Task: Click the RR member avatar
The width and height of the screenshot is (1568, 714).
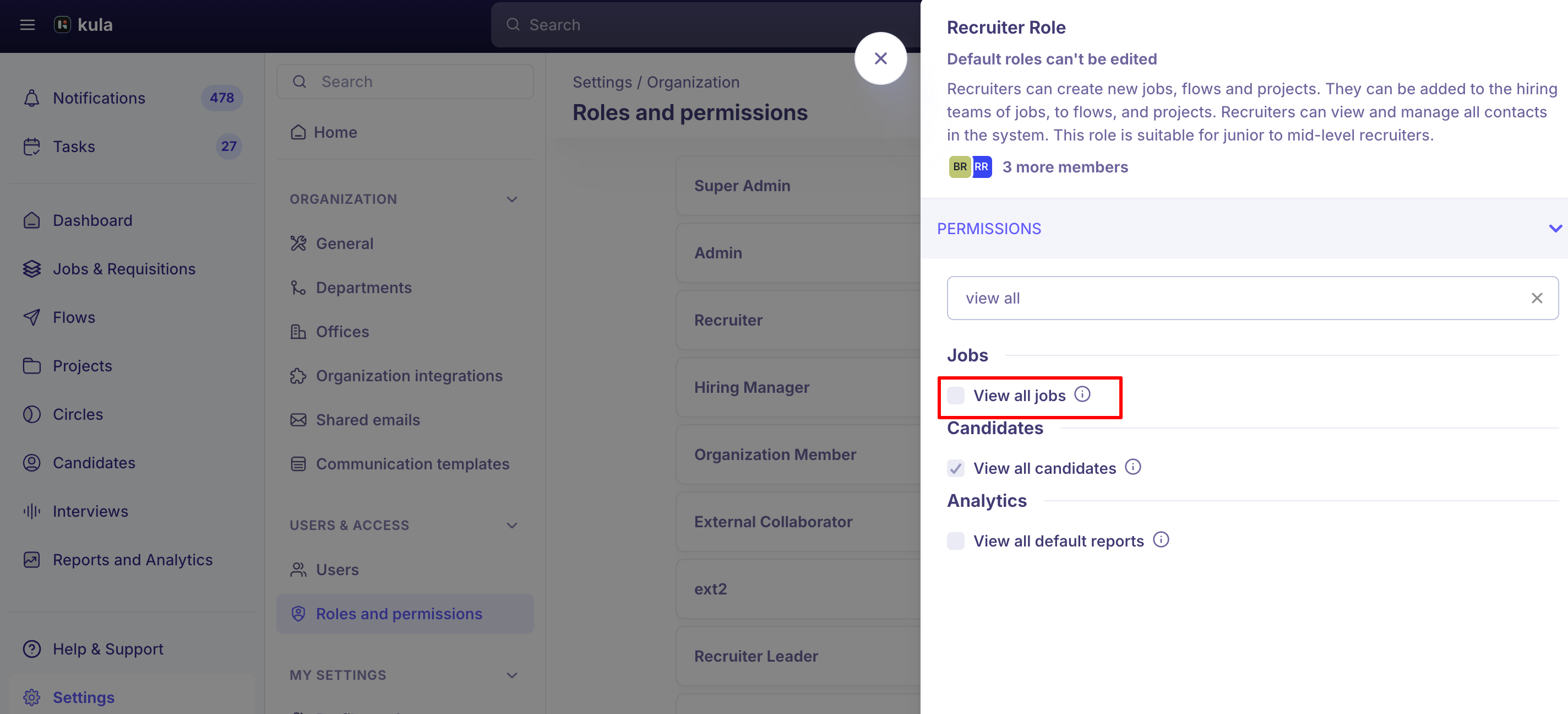Action: click(x=982, y=167)
